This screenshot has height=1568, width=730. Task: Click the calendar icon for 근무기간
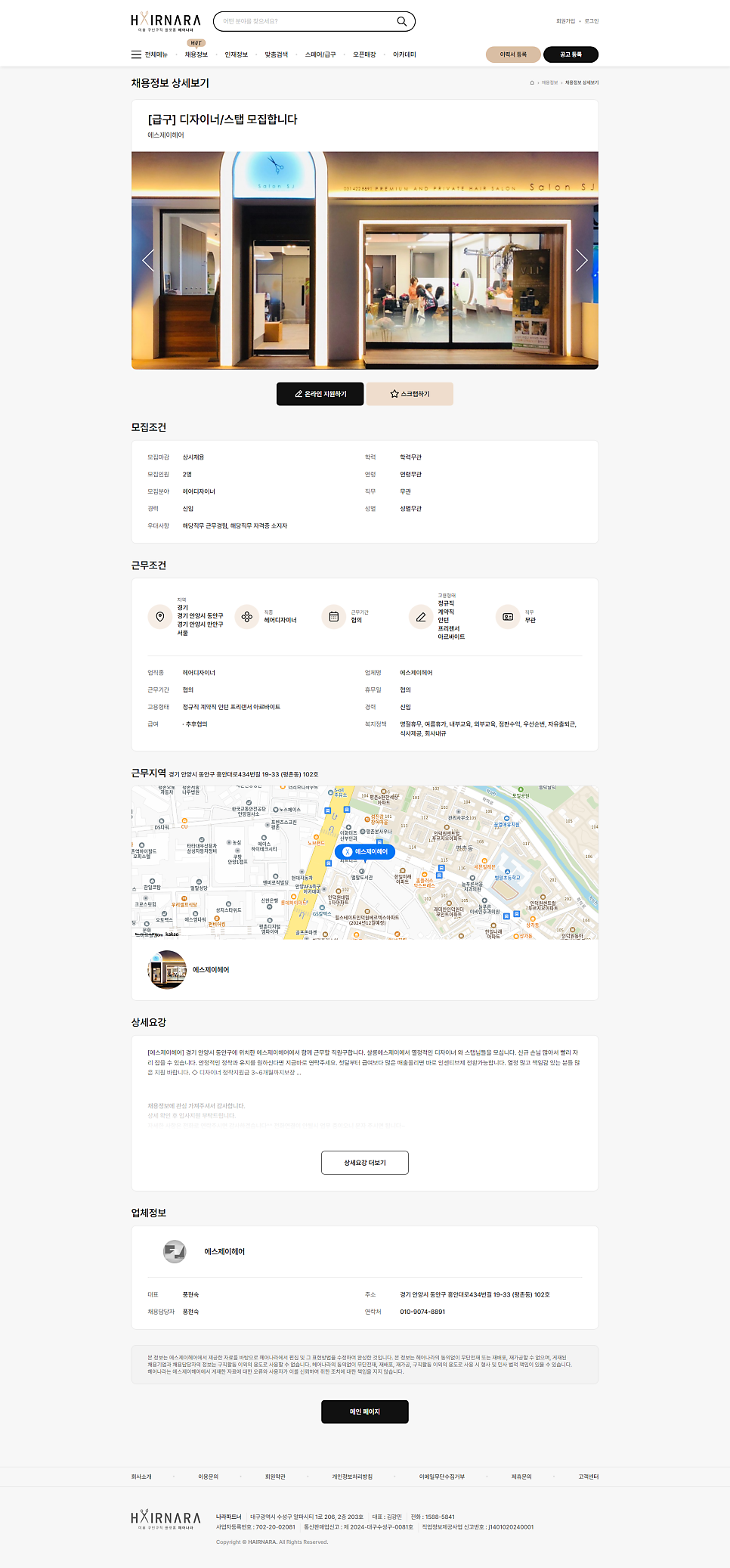click(x=334, y=617)
